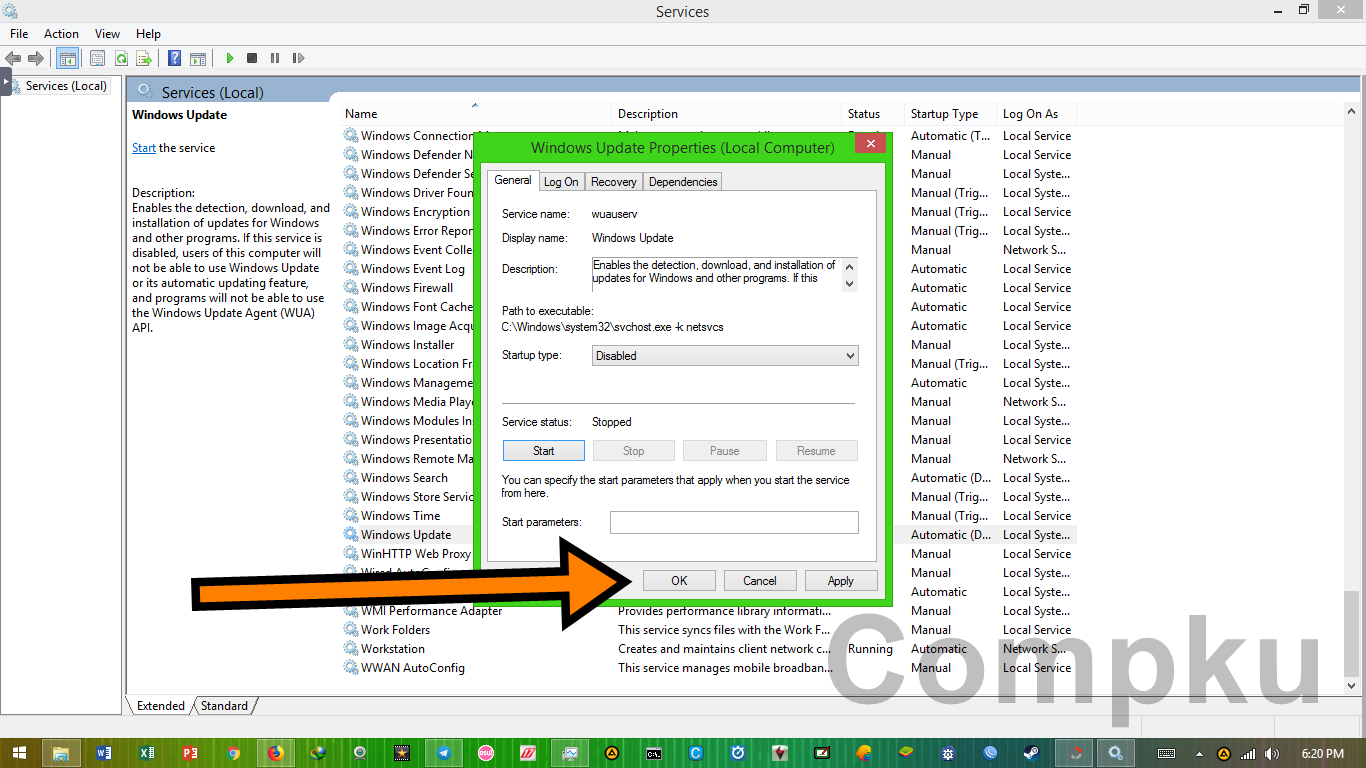This screenshot has width=1366, height=768.
Task: Open the View menu
Action: (x=107, y=34)
